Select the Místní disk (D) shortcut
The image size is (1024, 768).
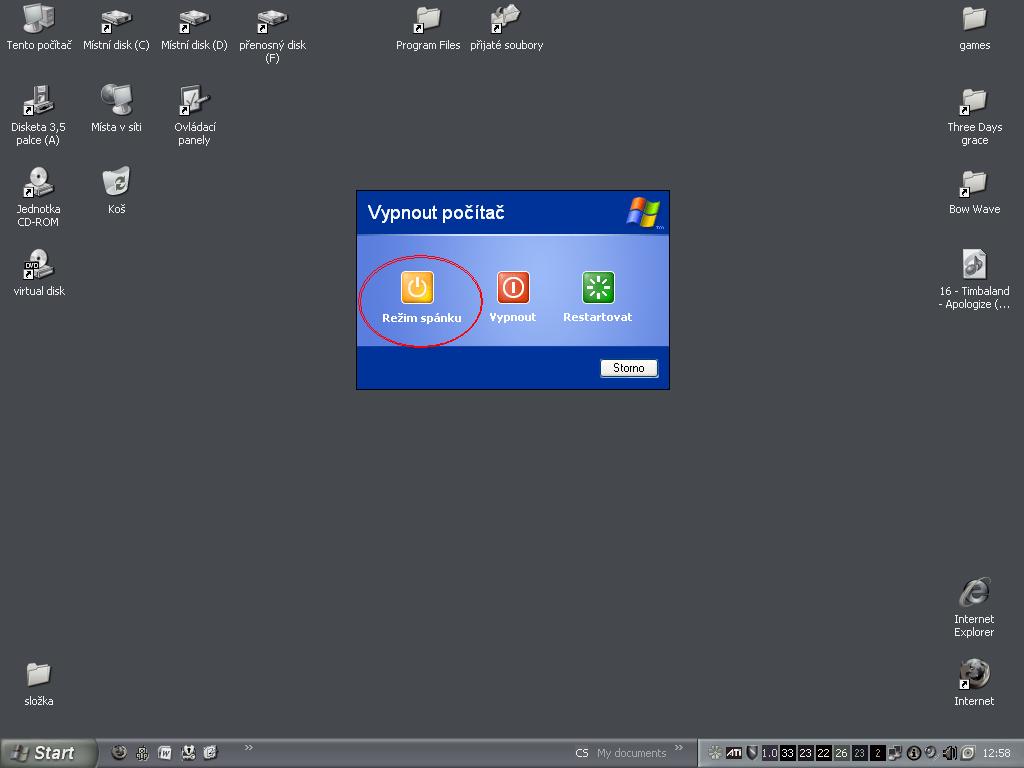pyautogui.click(x=194, y=28)
